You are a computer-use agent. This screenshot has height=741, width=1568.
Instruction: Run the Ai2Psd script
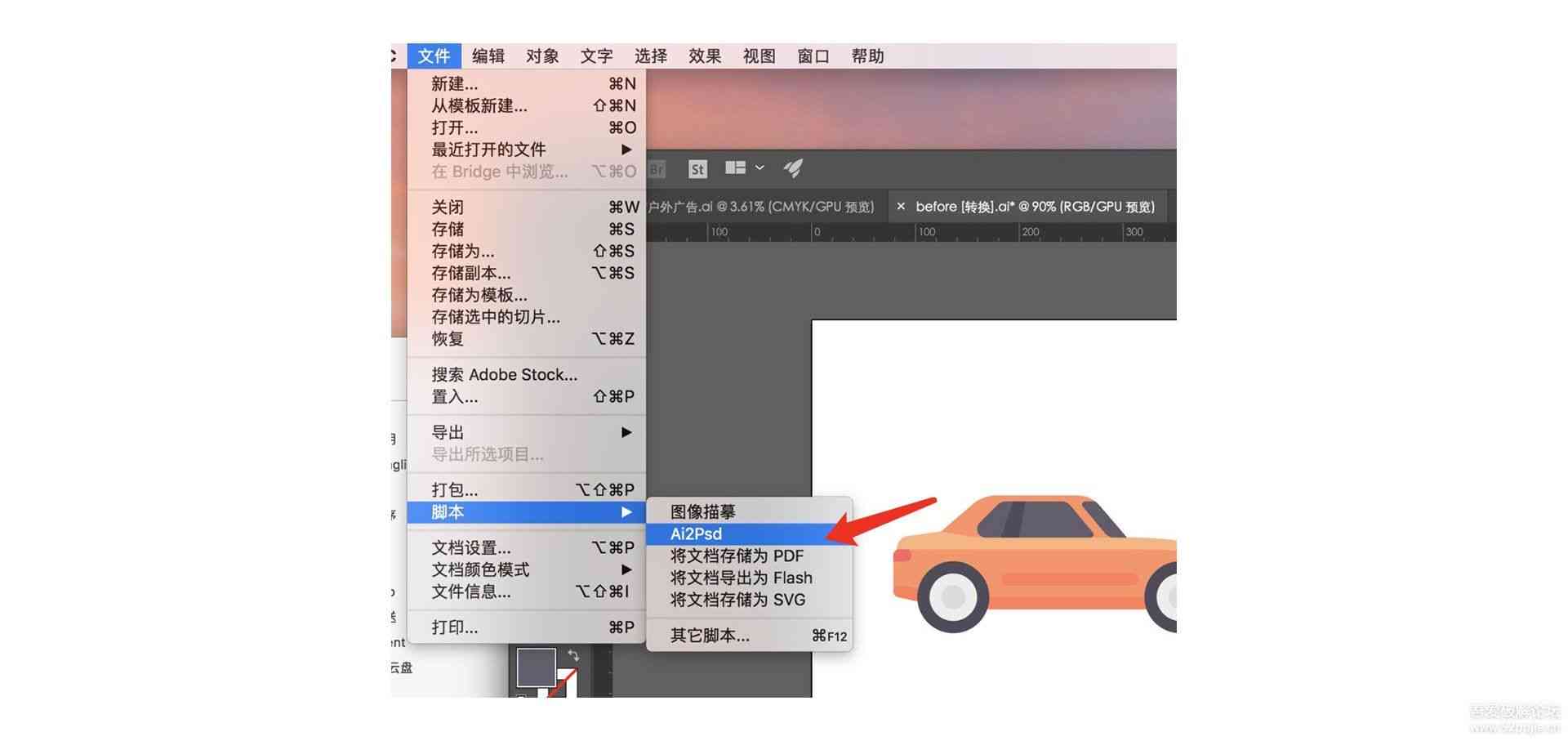[x=749, y=533]
